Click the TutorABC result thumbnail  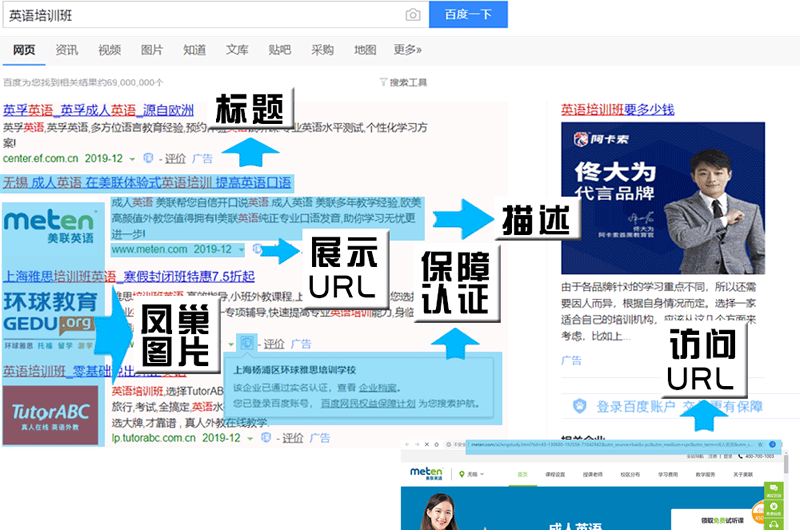coord(51,415)
